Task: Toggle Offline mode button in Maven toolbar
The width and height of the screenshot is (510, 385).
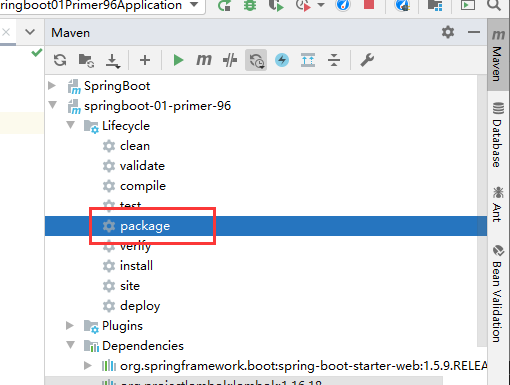Action: coord(256,60)
